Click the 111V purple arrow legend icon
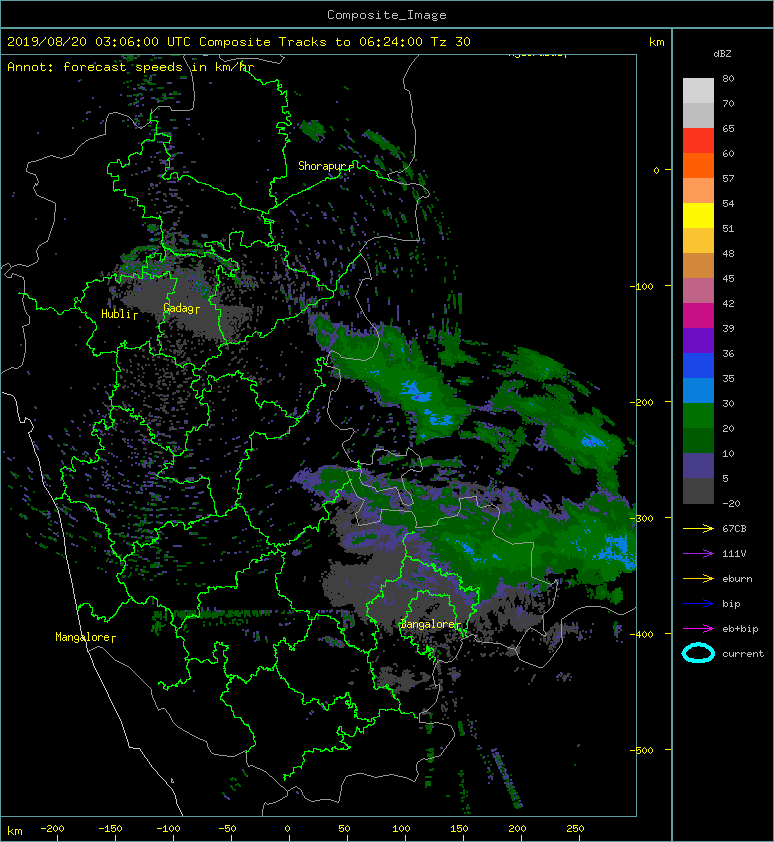Screen dimensions: 774x842 pos(698,554)
